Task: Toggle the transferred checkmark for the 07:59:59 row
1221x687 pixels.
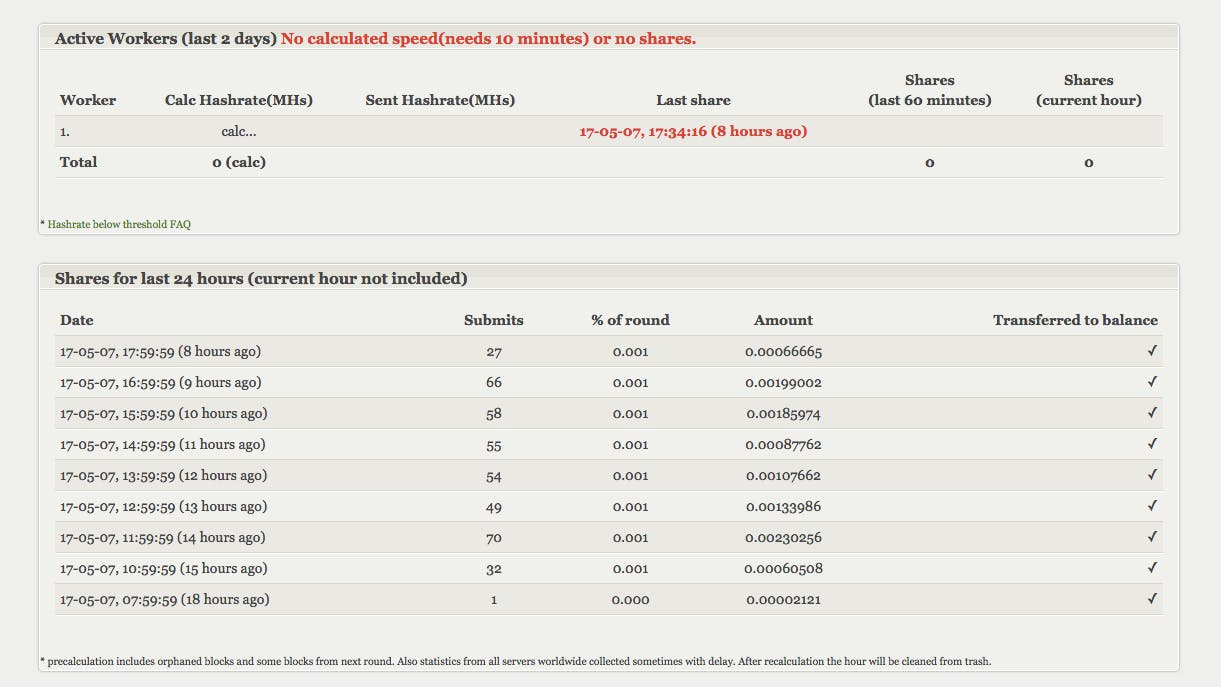Action: coord(1151,599)
